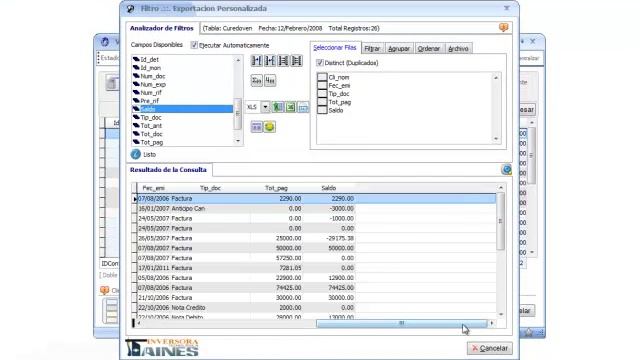640x360 pixels.
Task: Click the XLS format field
Action: coord(253,107)
